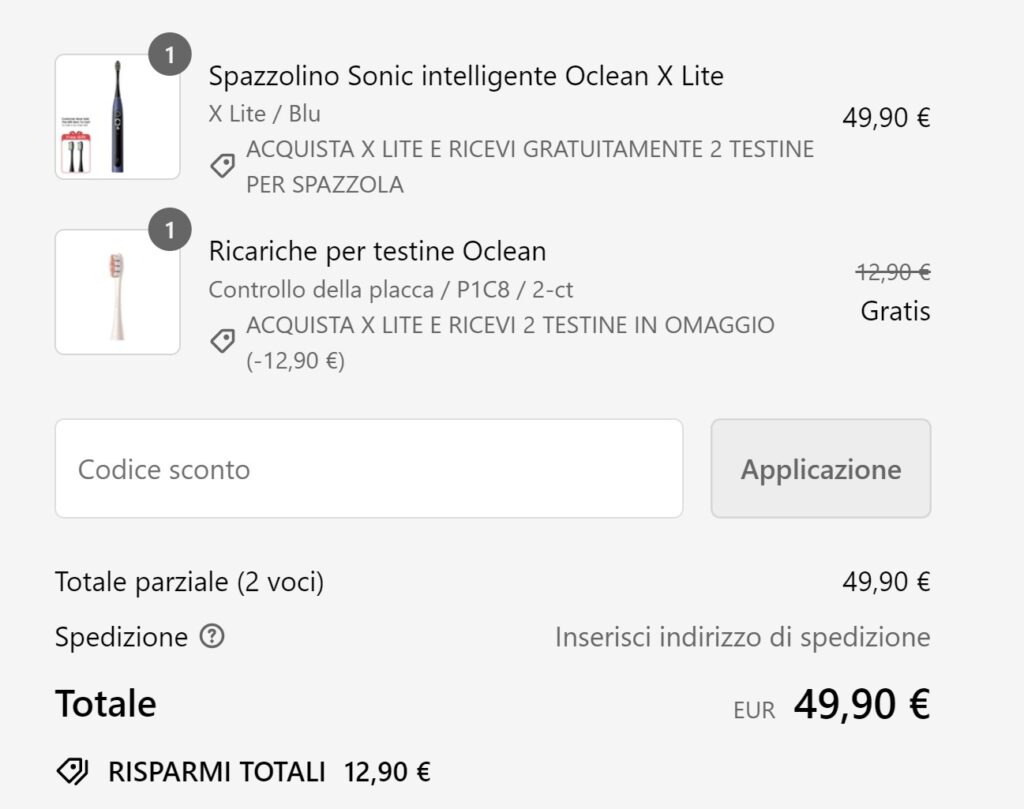
Task: Click the quantity badge on the brush head thumbnail
Action: (169, 232)
